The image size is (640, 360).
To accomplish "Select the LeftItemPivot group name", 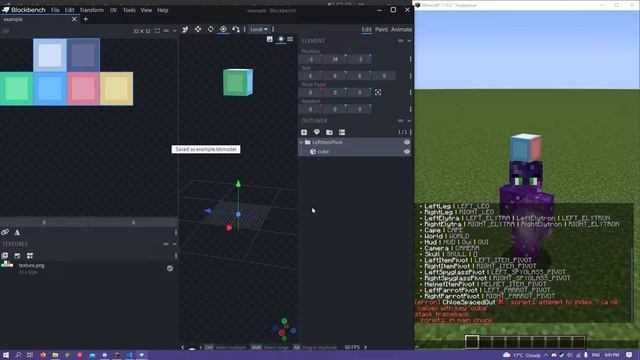I will [x=327, y=142].
